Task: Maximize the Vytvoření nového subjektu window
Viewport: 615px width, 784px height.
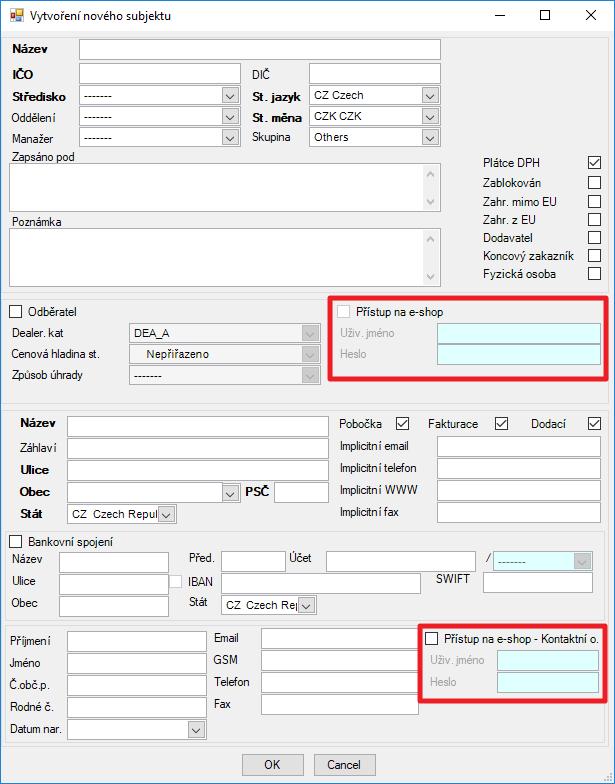Action: [x=545, y=15]
